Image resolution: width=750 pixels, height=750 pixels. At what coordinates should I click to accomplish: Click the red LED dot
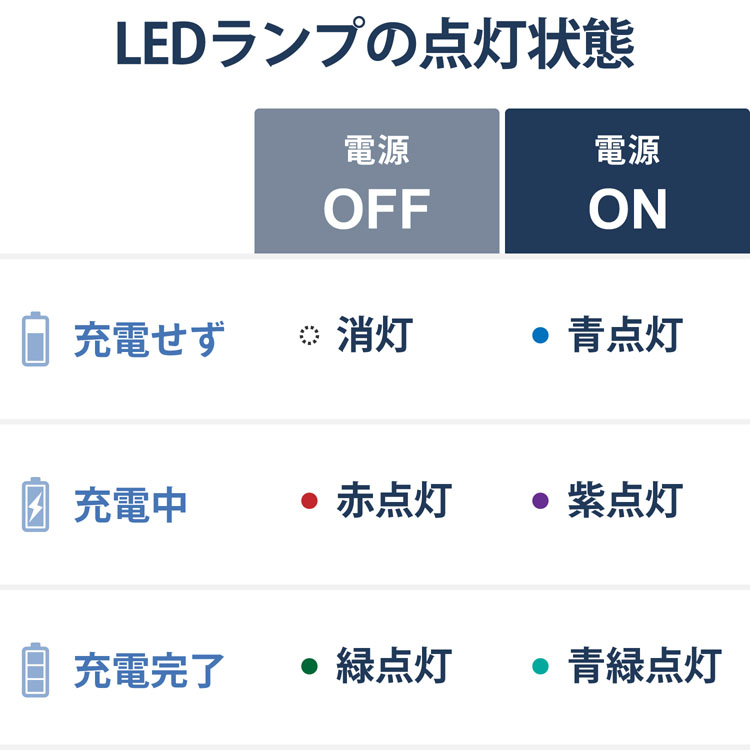[309, 500]
